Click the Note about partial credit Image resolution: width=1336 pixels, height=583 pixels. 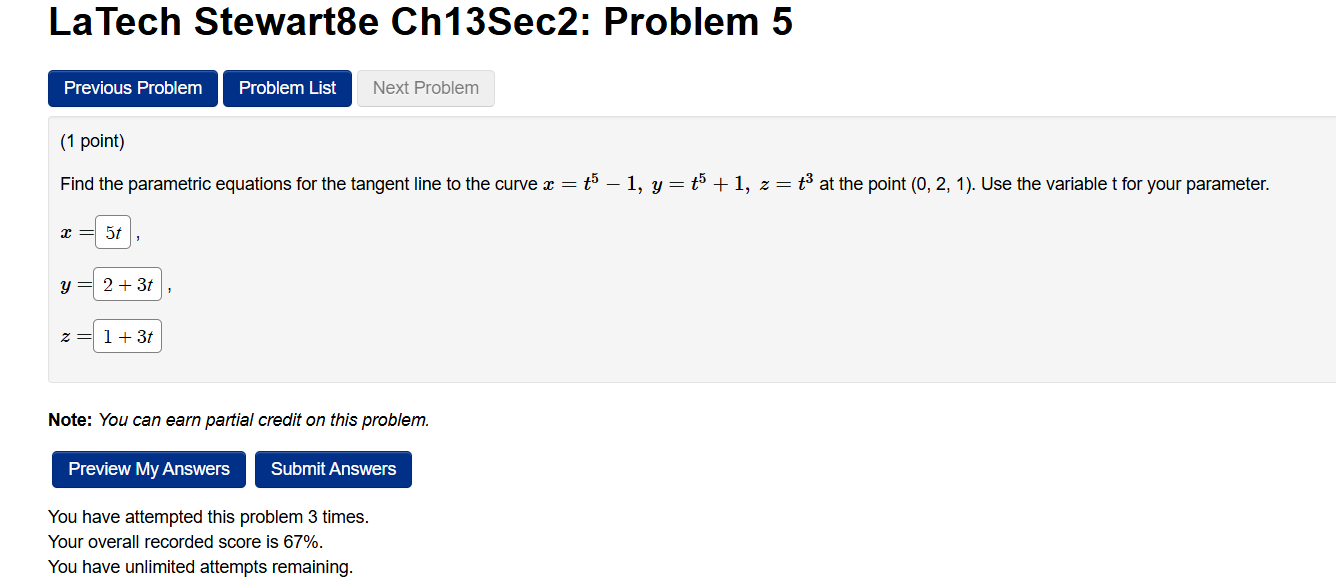tap(240, 419)
